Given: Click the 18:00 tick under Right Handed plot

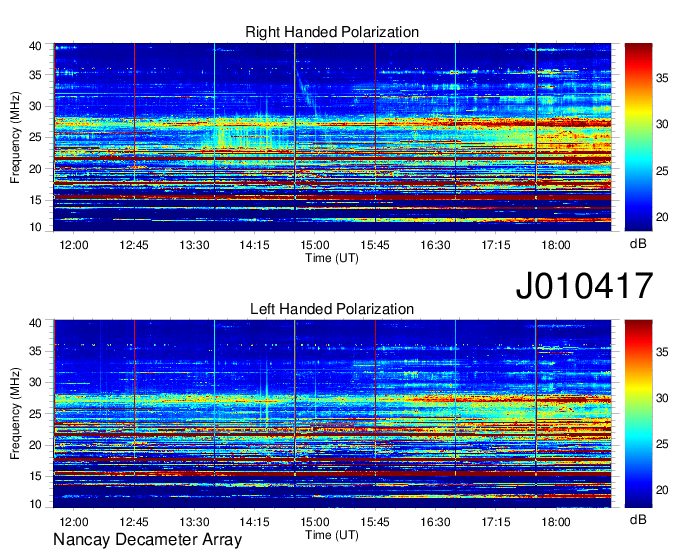Looking at the screenshot, I should (556, 245).
